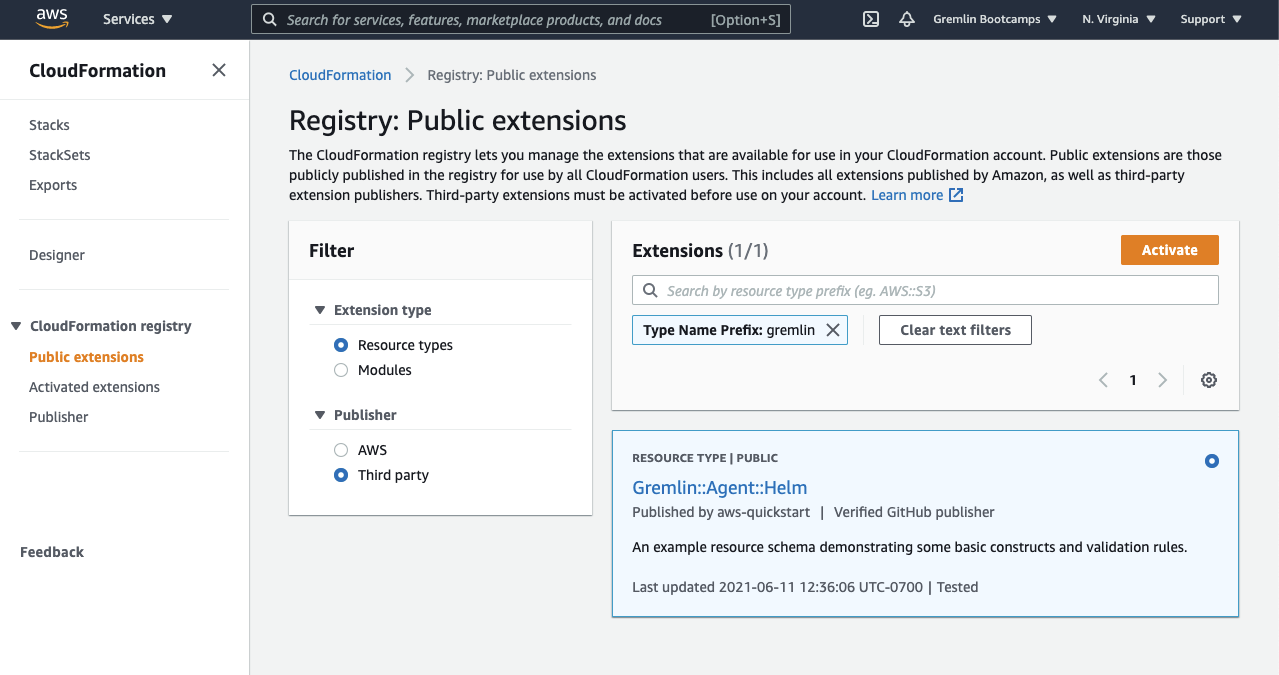The width and height of the screenshot is (1279, 675).
Task: Remove the gremlin Type Name Prefix filter
Action: point(832,330)
